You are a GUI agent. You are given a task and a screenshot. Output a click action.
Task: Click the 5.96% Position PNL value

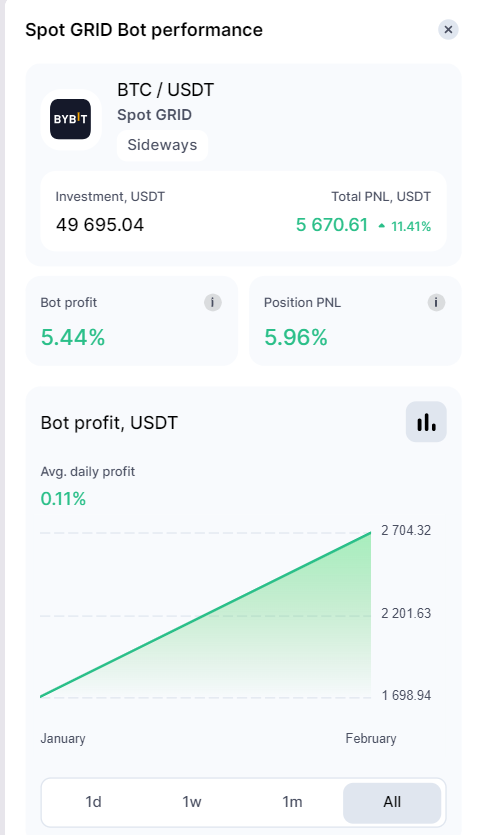click(296, 337)
